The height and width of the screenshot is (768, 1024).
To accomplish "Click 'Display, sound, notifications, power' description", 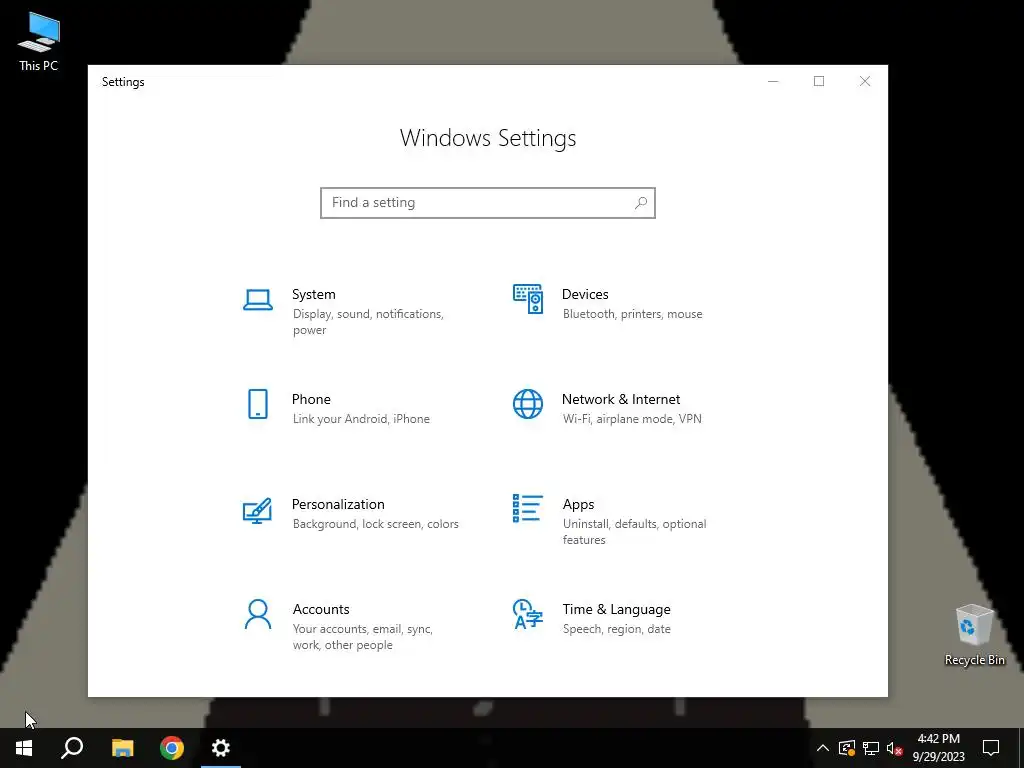I will click(368, 322).
